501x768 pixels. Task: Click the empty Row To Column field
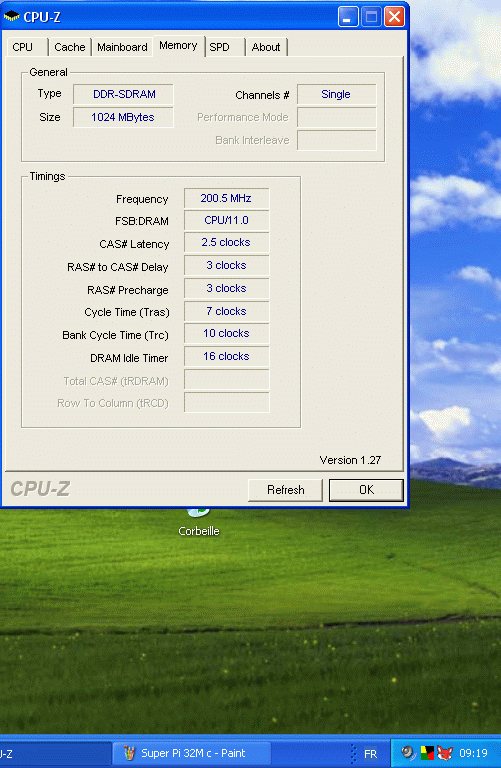(x=226, y=402)
